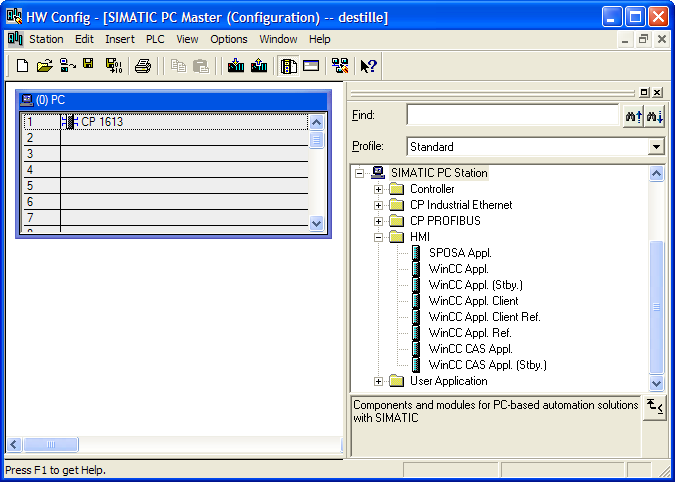Expand the User Application folder
The width and height of the screenshot is (675, 482).
click(x=378, y=381)
